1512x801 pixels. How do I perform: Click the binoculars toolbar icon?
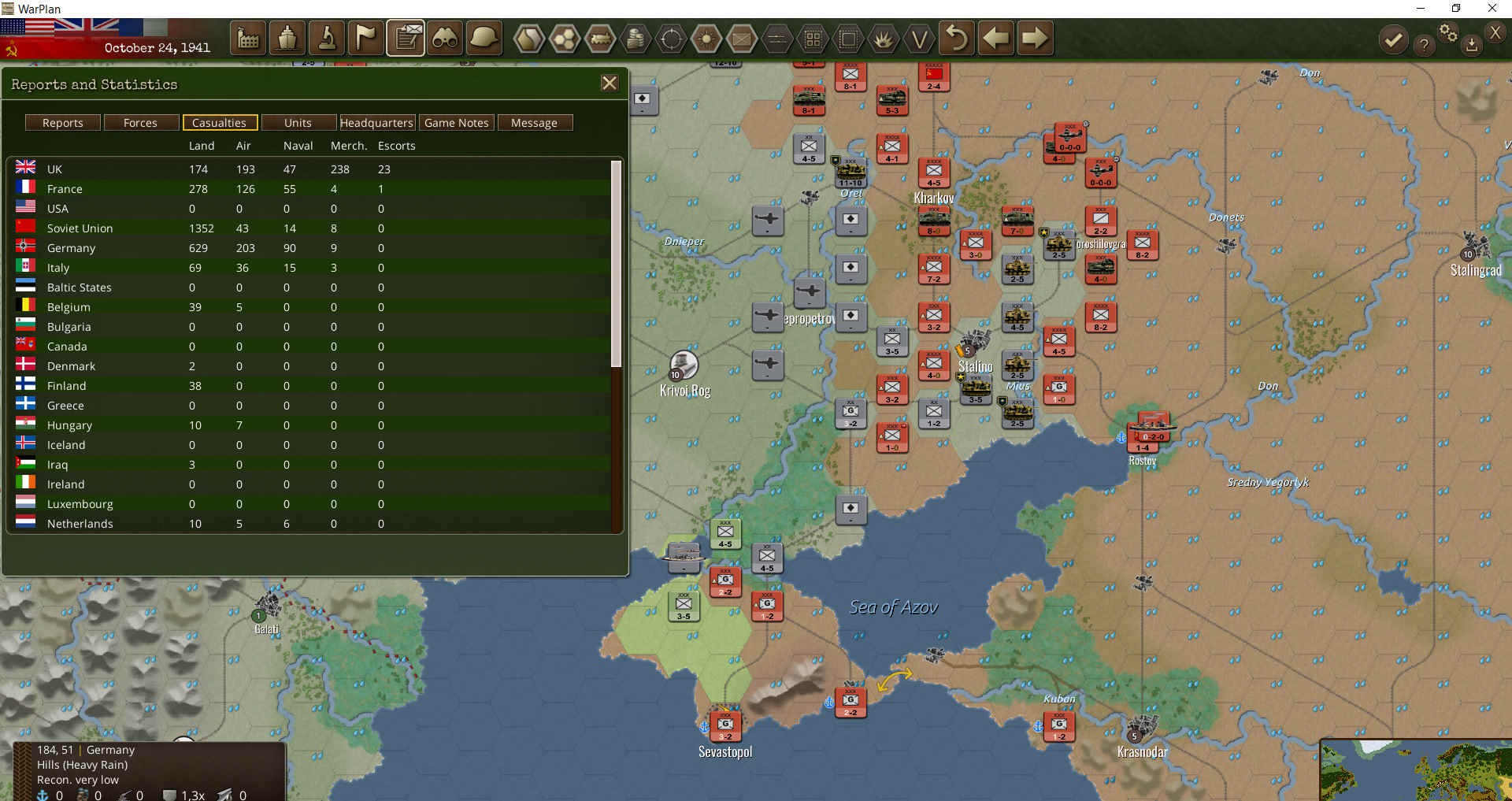pyautogui.click(x=445, y=38)
